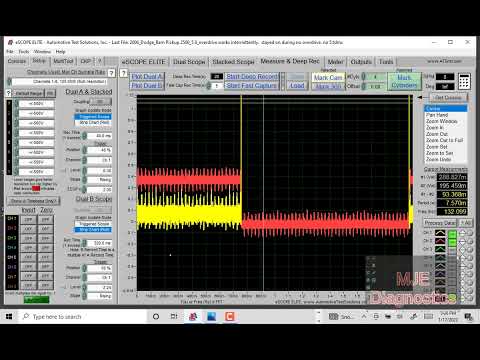Switch to the MultiTool tab
The height and width of the screenshot is (360, 480).
pos(63,61)
